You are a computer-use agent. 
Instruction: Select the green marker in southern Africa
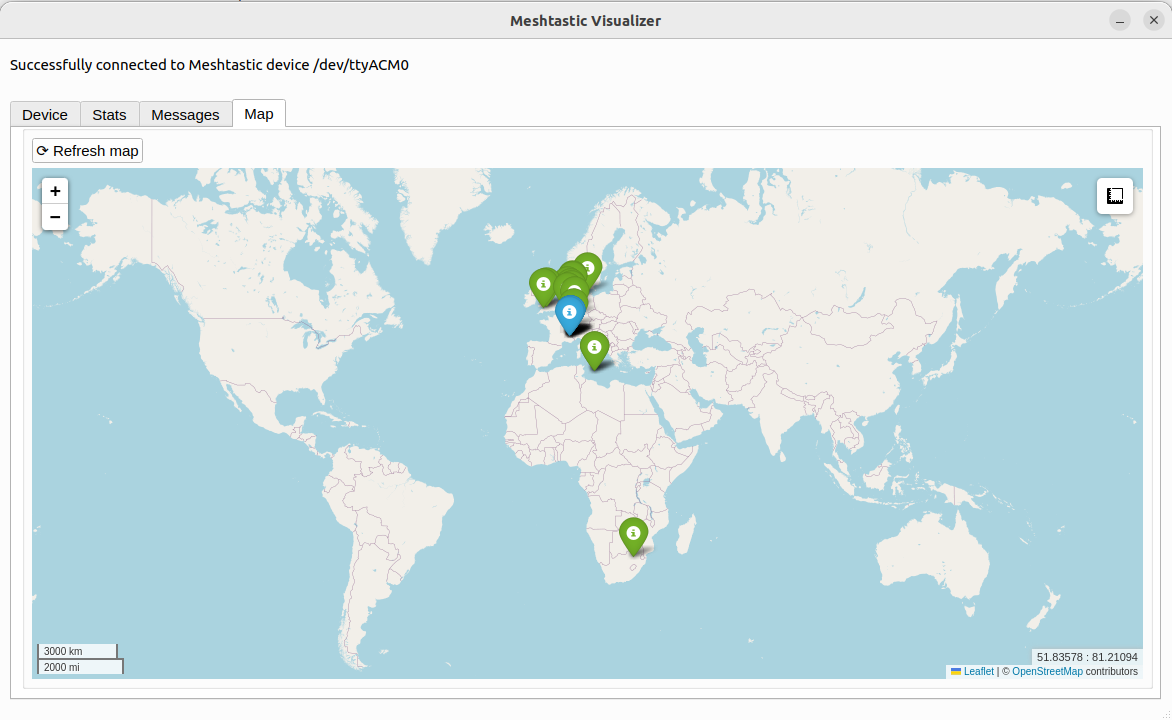pos(633,537)
